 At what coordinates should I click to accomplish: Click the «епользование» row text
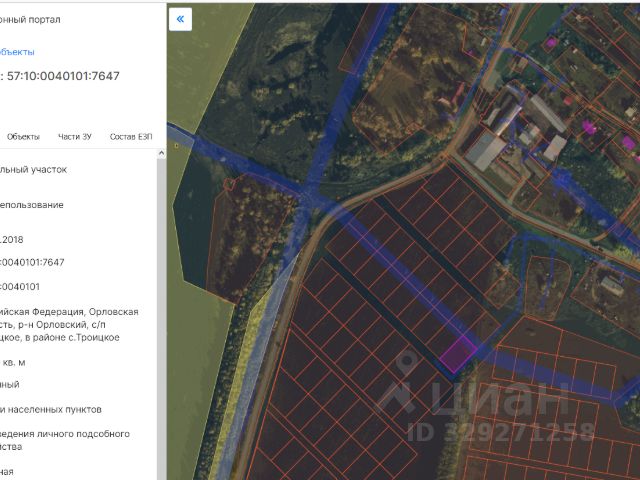click(32, 205)
